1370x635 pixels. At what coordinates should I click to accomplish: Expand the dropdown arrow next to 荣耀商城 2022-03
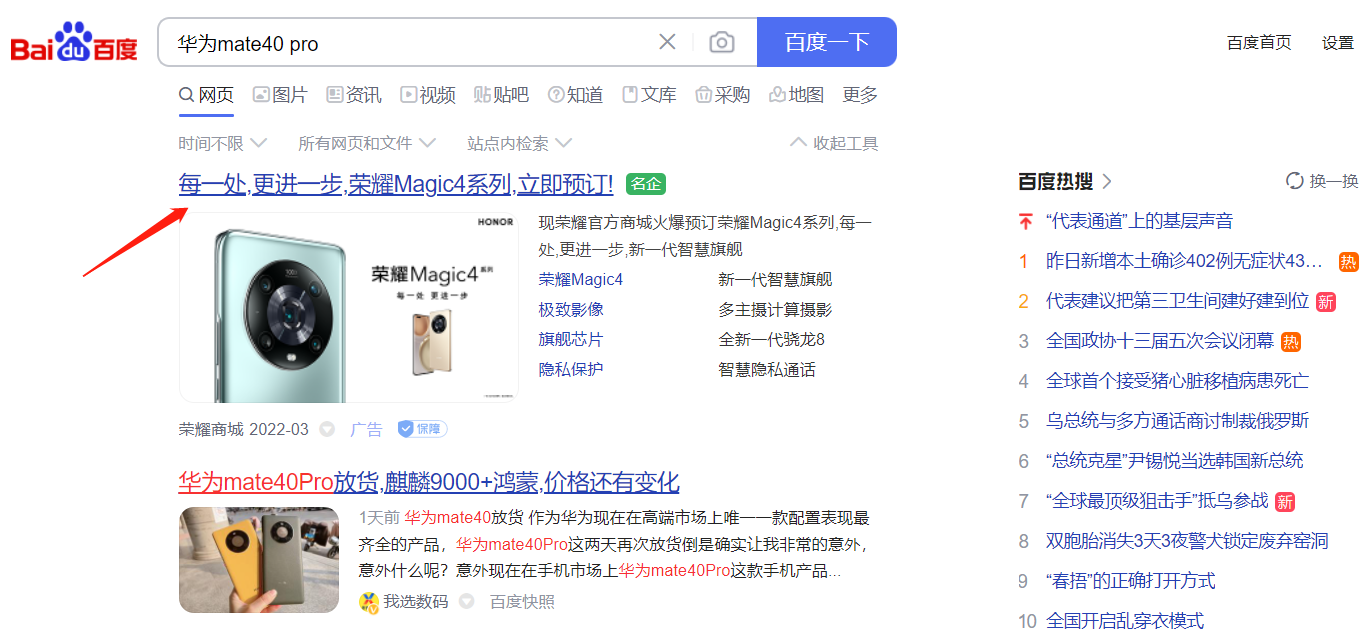[x=327, y=430]
